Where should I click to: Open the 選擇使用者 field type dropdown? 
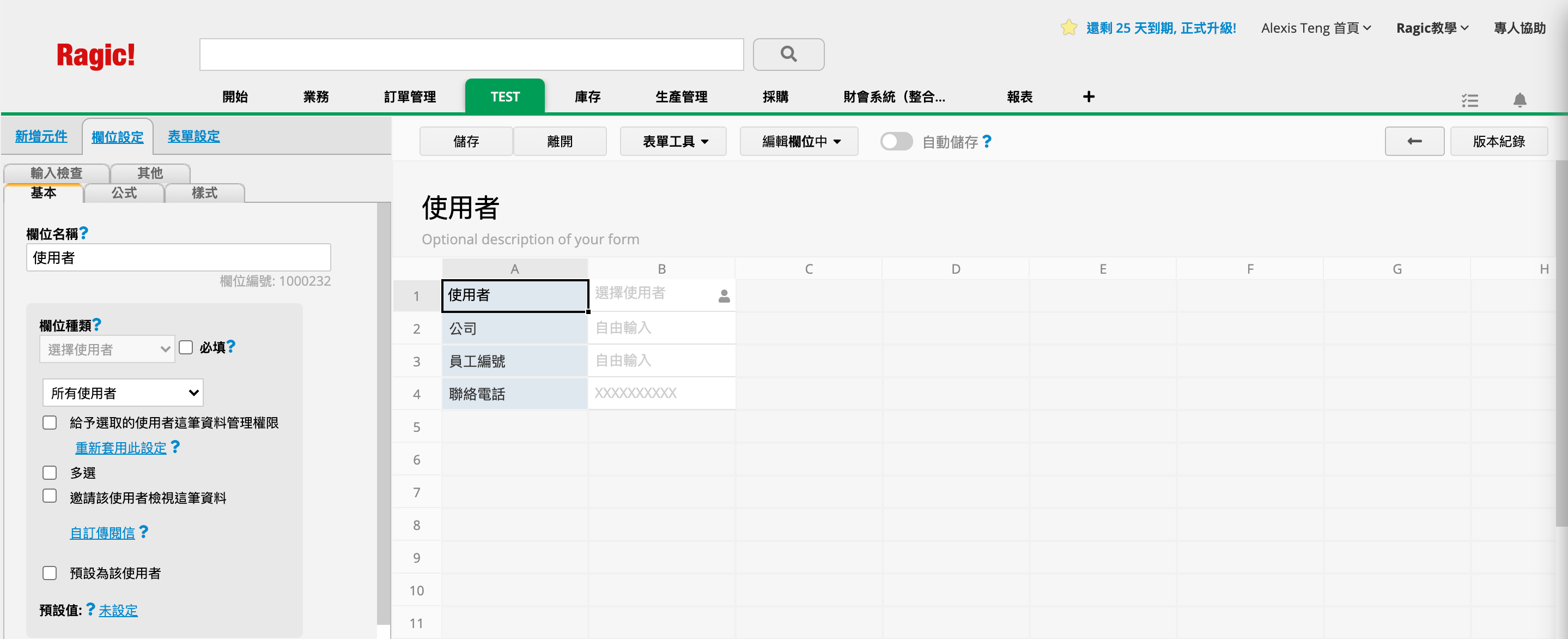107,349
